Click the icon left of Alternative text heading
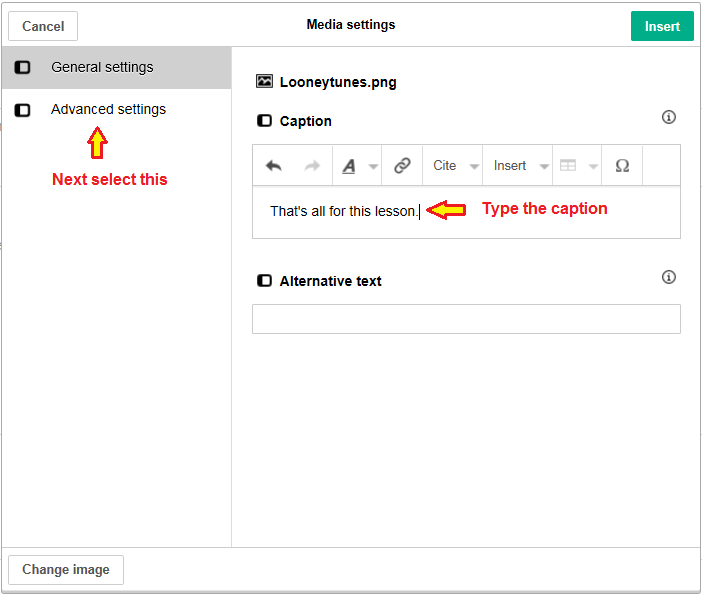Viewport: 702px width, 597px height. point(264,281)
